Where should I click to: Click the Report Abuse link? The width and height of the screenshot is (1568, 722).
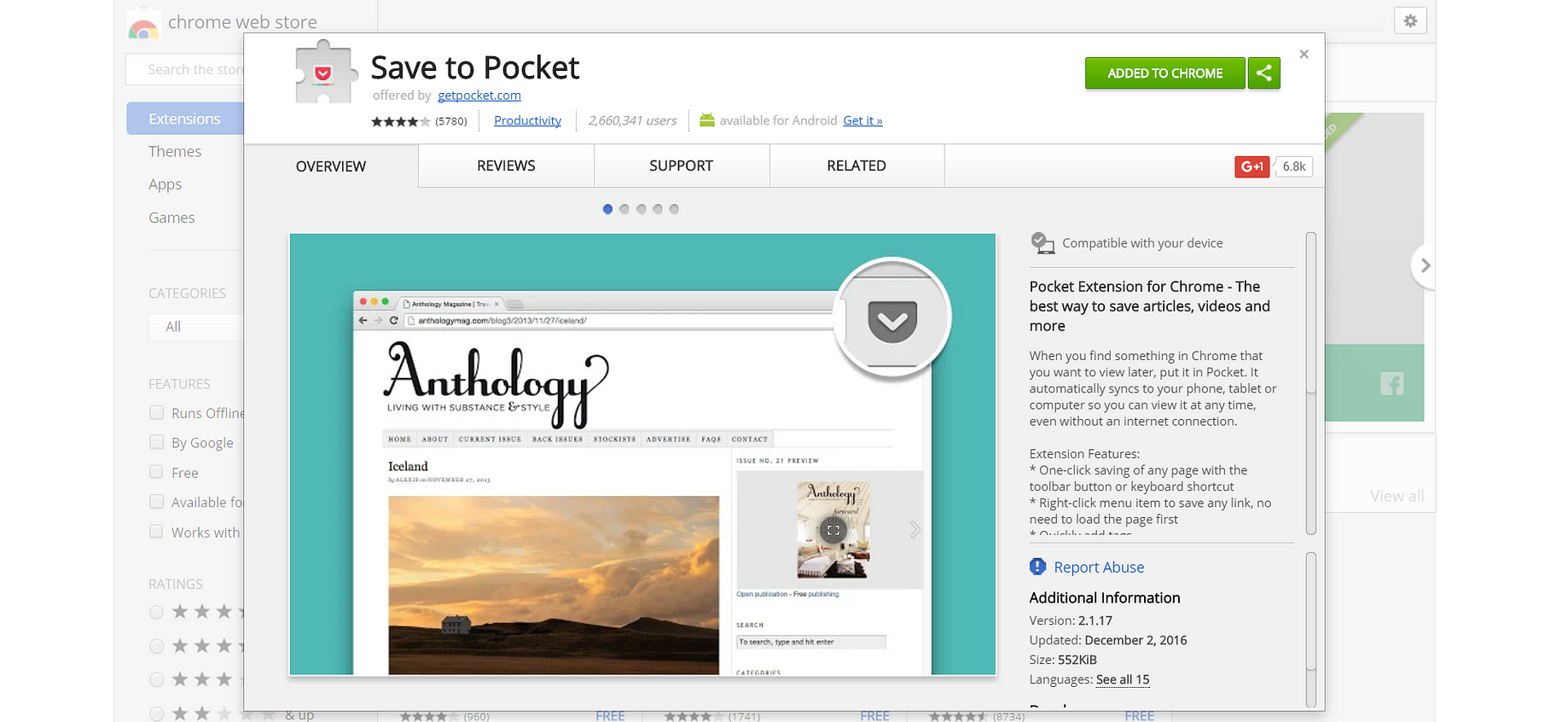click(x=1099, y=568)
